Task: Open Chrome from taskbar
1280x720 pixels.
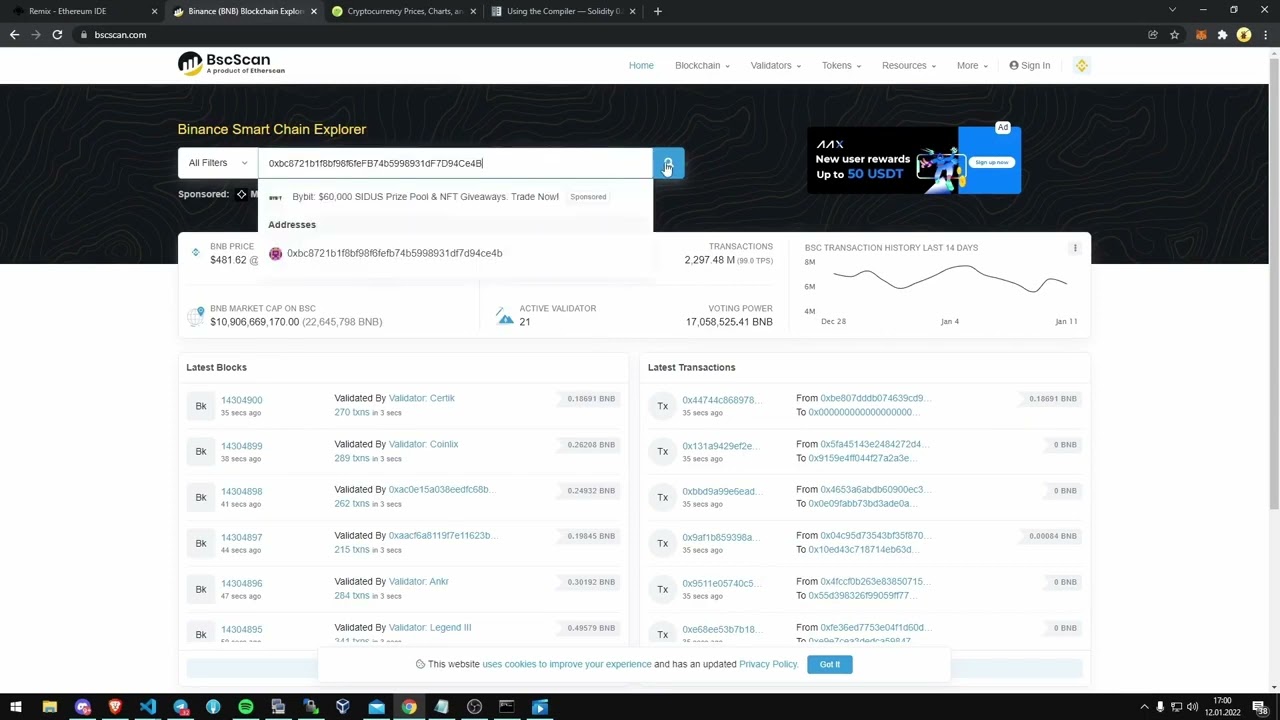Action: pyautogui.click(x=409, y=707)
